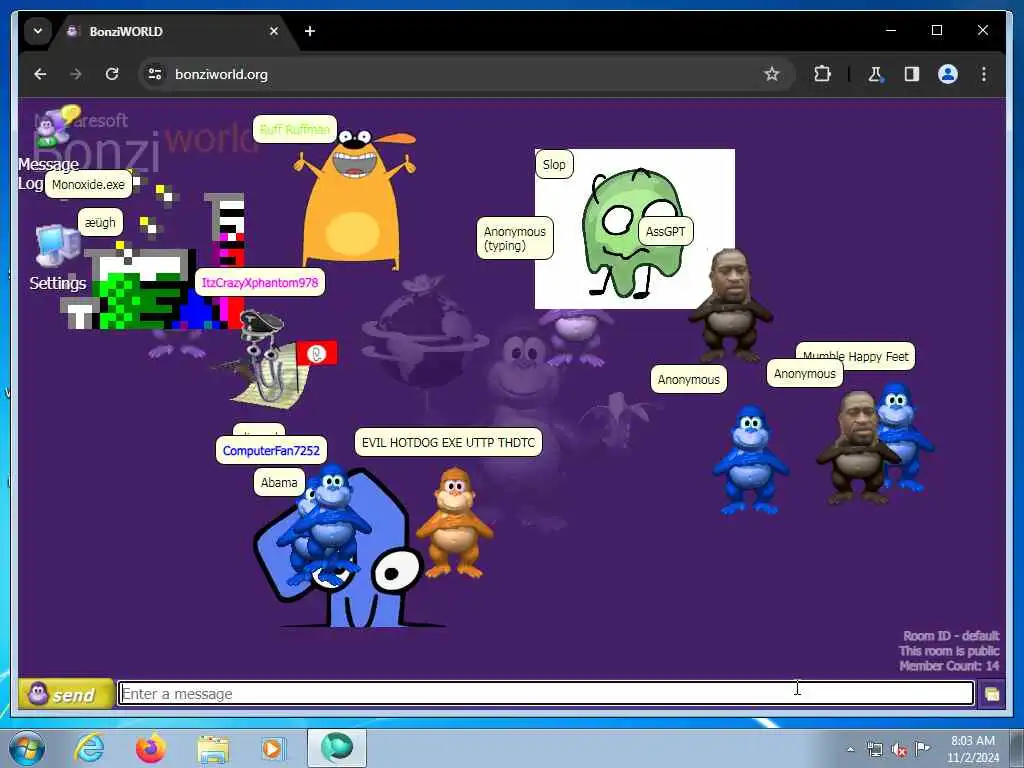Reload the bonziworld.org page
Screen dimensions: 1024x768
[x=112, y=74]
